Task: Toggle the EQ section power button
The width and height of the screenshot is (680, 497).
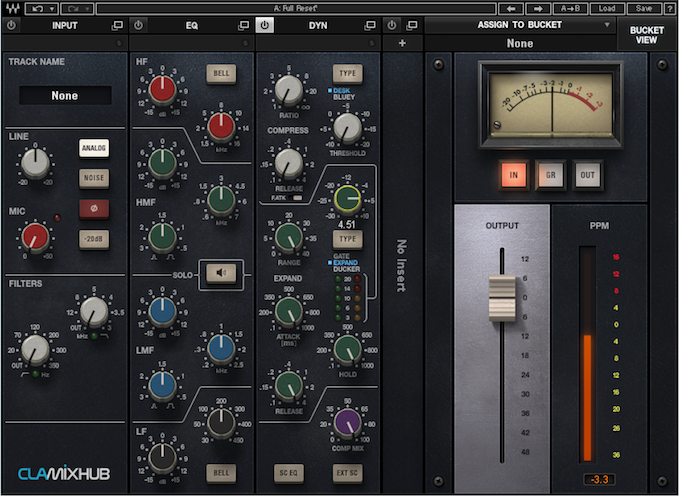Action: coord(138,25)
